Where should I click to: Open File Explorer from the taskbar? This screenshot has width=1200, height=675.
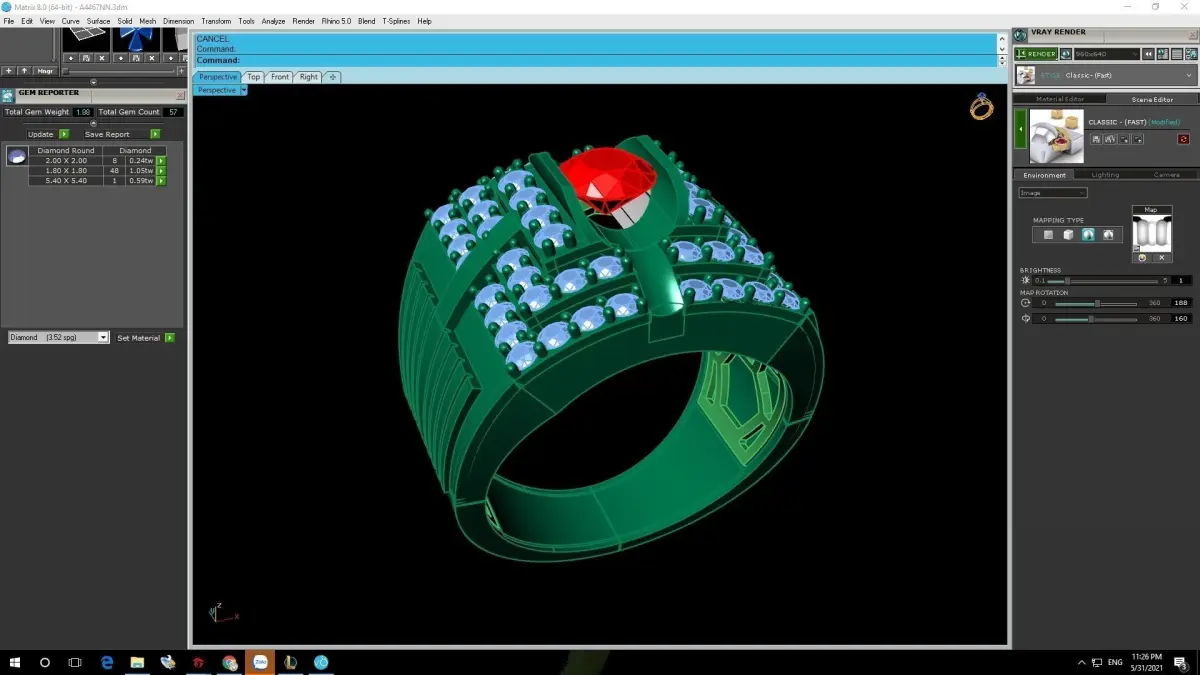click(x=137, y=662)
